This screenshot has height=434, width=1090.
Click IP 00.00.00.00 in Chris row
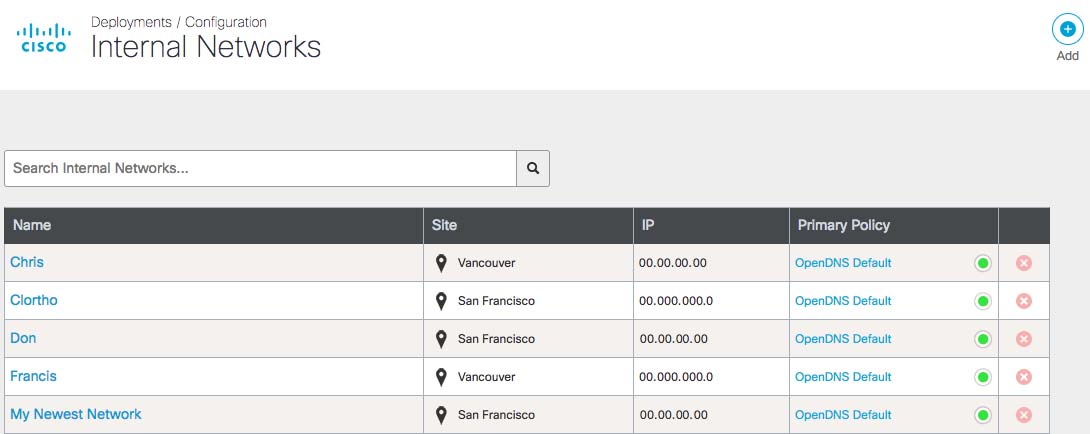(x=673, y=263)
